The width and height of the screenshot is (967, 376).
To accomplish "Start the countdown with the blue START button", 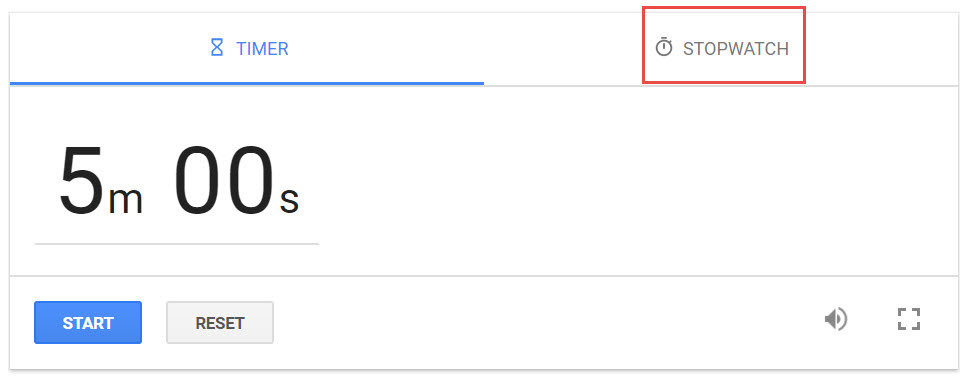I will point(88,322).
